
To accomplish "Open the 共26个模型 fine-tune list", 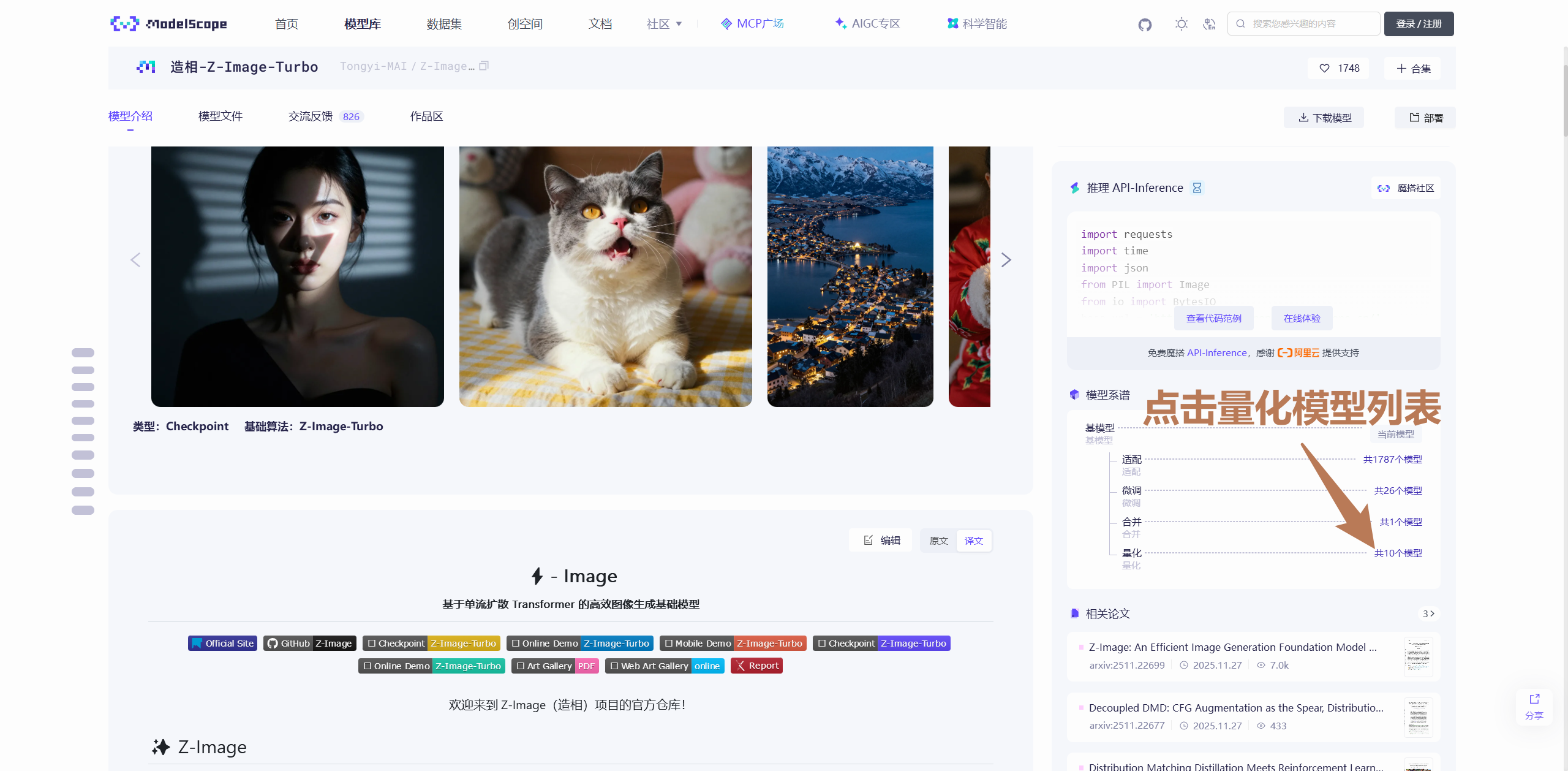I will [x=1398, y=490].
